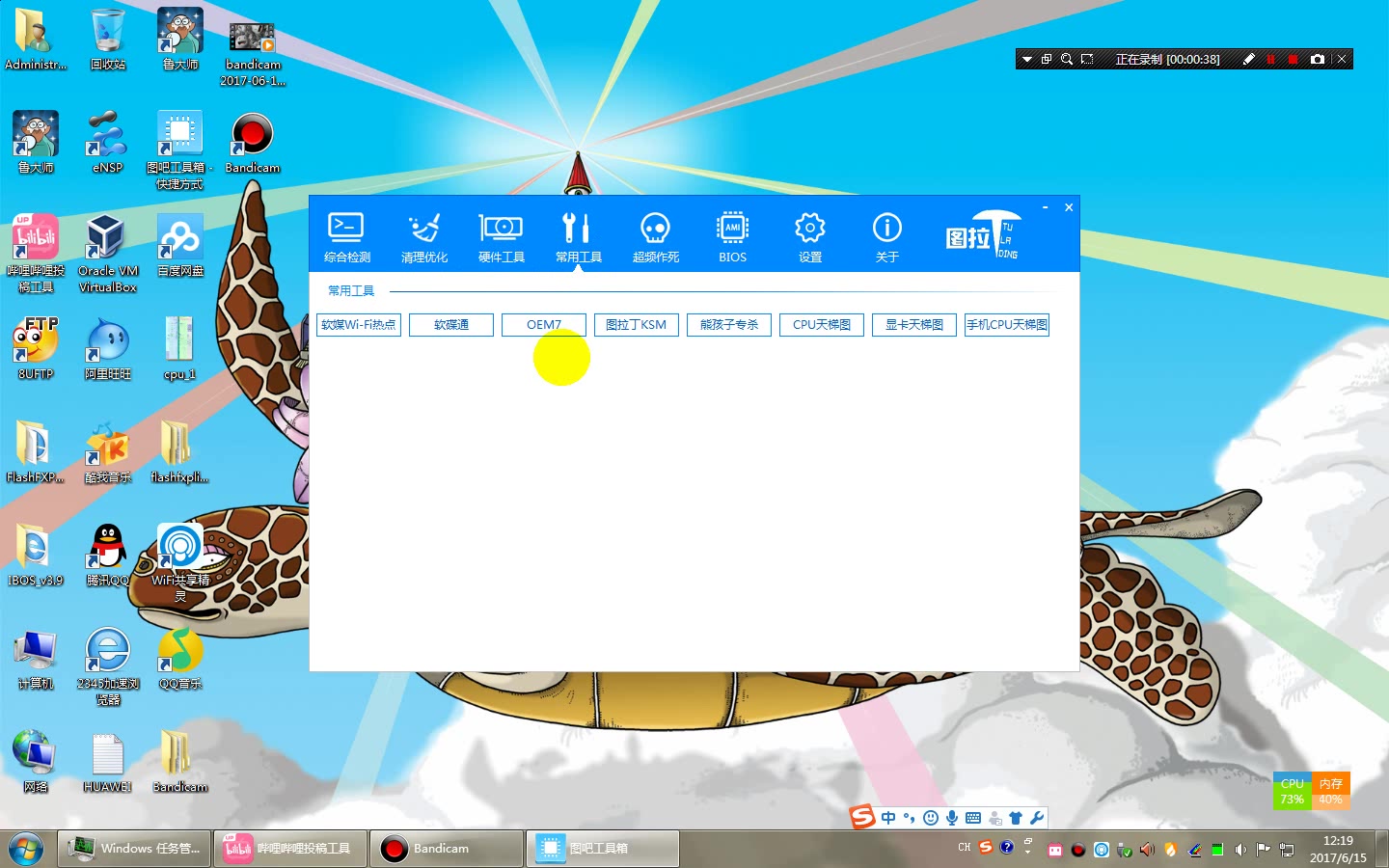Stop the Bandicam recording

[x=1294, y=60]
